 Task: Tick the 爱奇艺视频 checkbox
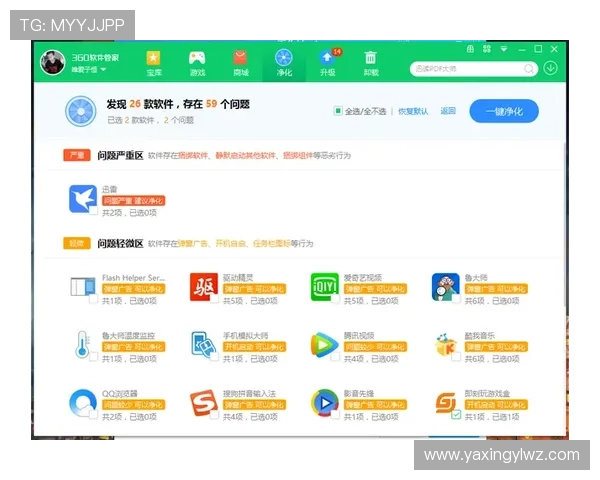coord(335,299)
